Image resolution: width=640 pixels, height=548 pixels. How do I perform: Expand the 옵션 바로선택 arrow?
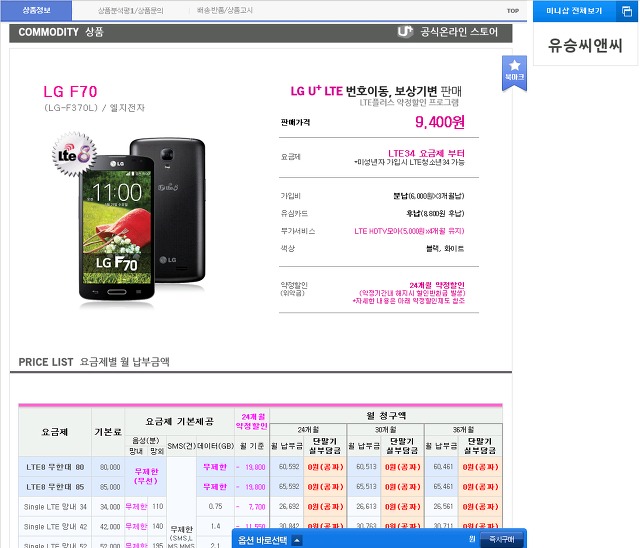(x=297, y=541)
